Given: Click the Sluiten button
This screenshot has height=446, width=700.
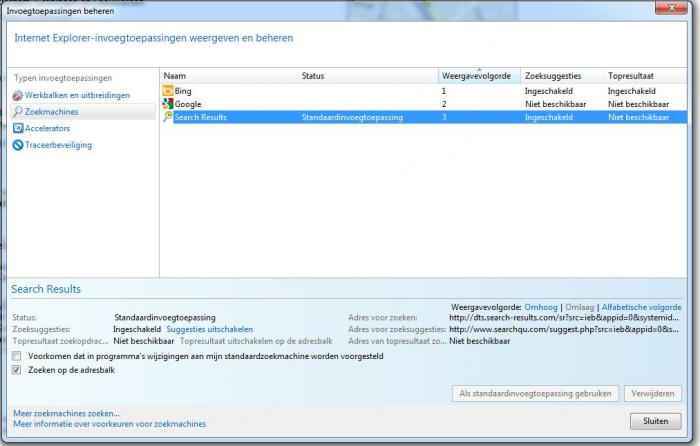Looking at the screenshot, I should [x=655, y=421].
